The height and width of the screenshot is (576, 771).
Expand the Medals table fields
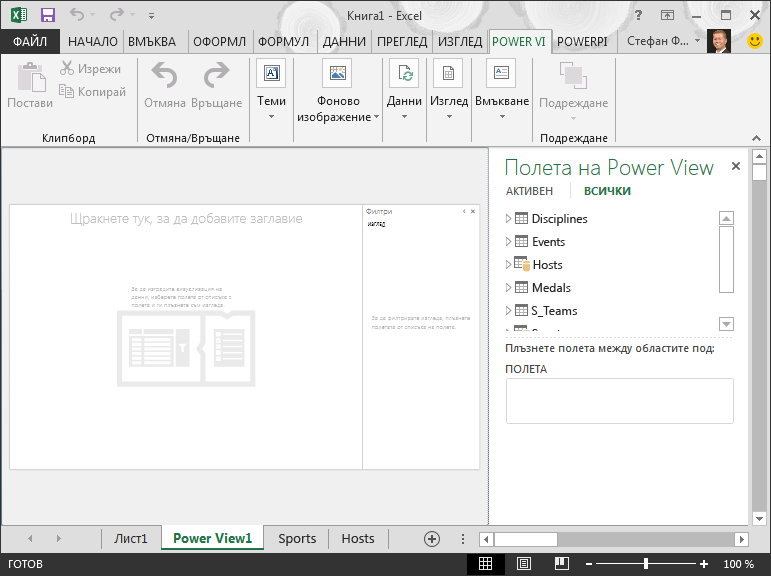click(508, 288)
